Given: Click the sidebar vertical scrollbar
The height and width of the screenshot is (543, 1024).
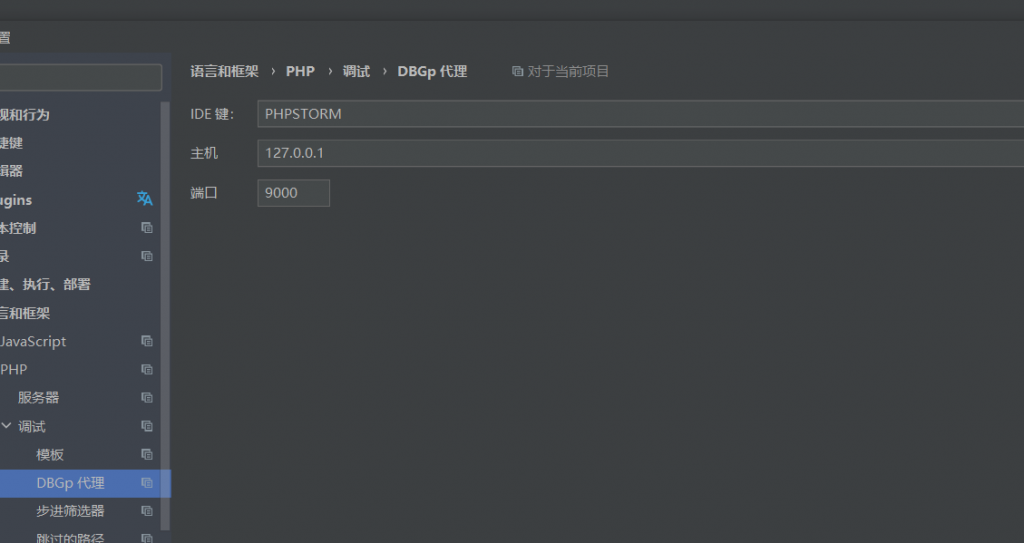Looking at the screenshot, I should point(165,314).
